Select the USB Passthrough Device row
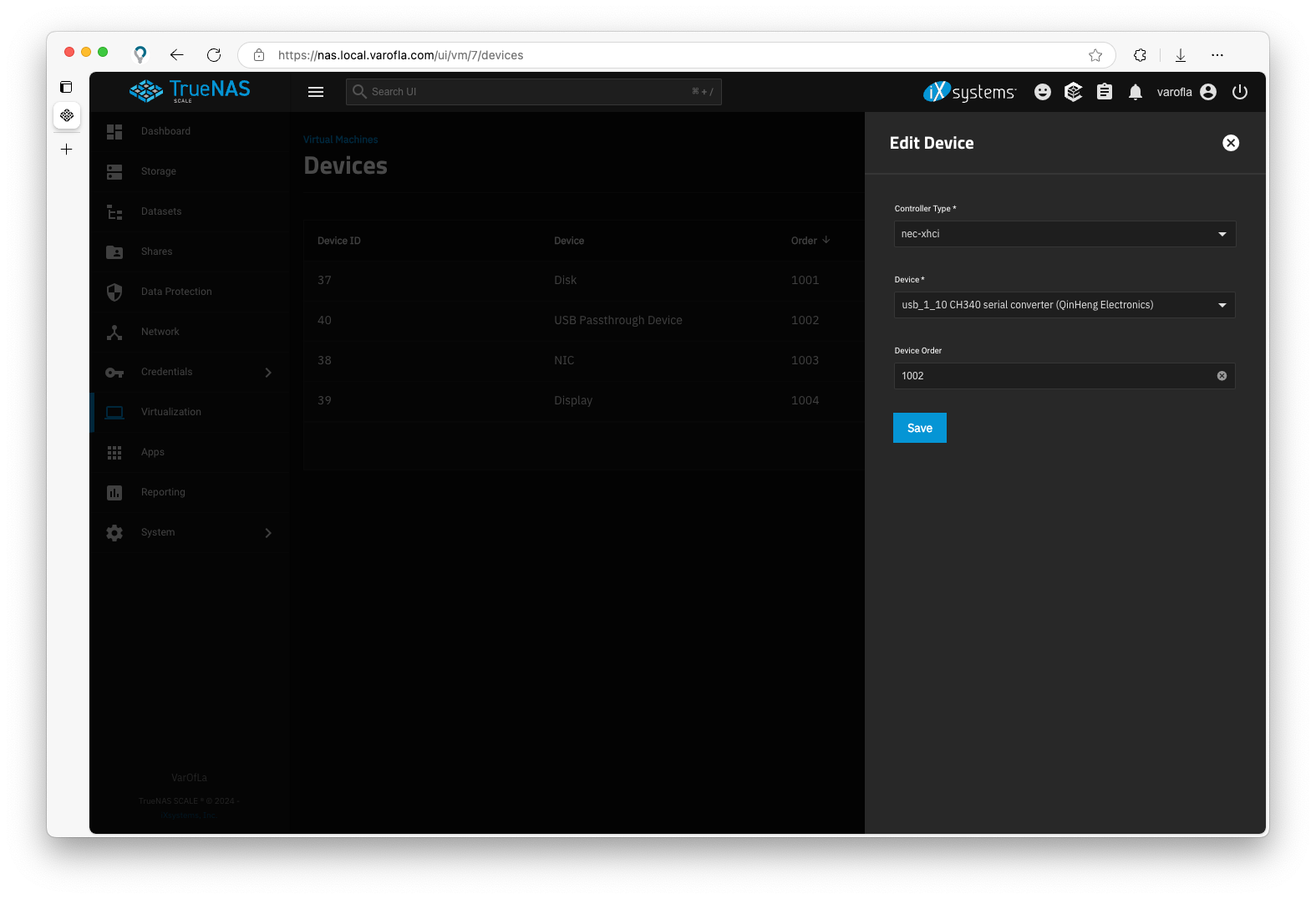The width and height of the screenshot is (1316, 899). click(584, 320)
